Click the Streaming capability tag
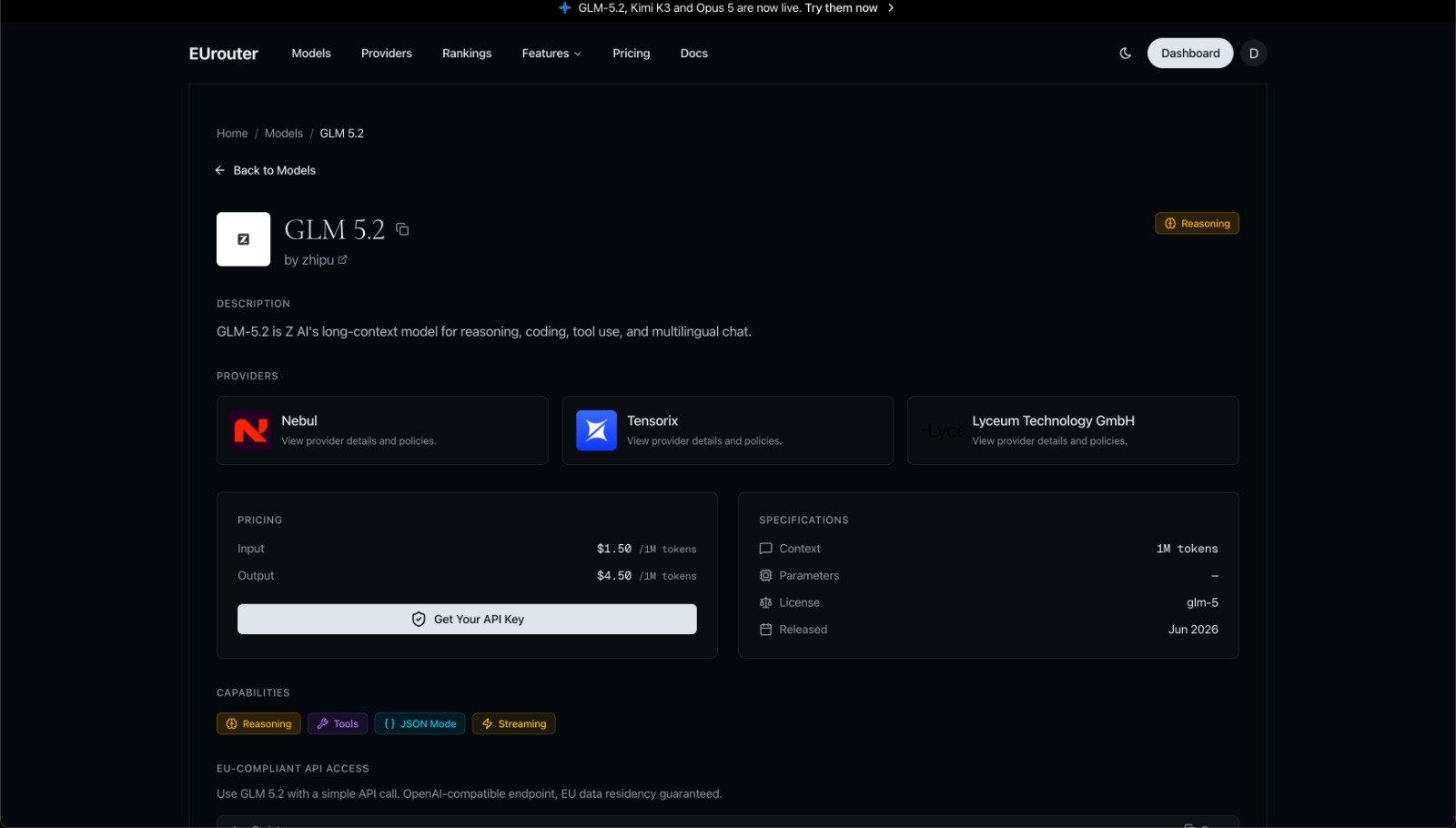Viewport: 1456px width, 828px height. click(x=514, y=723)
